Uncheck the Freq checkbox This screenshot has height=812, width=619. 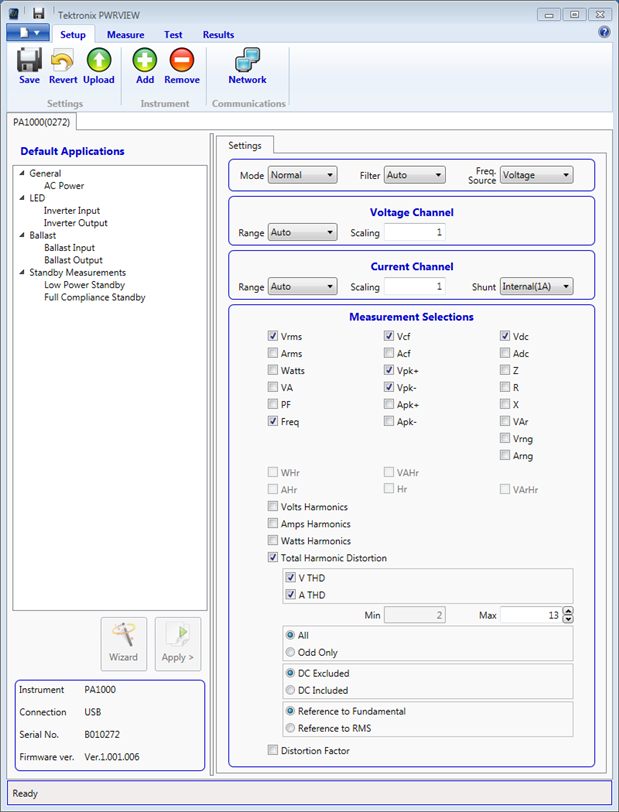tap(272, 421)
